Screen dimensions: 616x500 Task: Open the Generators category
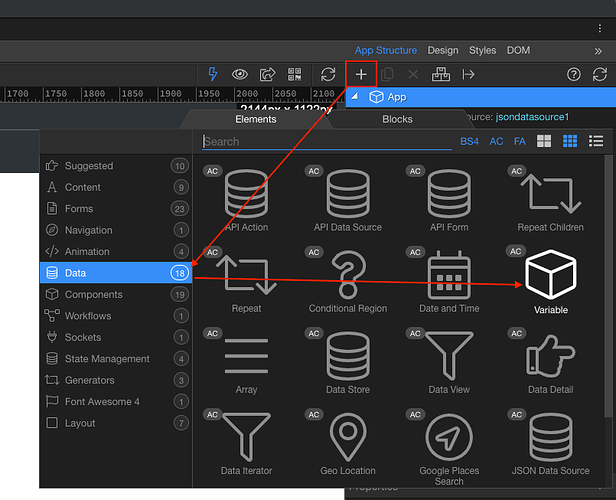(x=116, y=380)
